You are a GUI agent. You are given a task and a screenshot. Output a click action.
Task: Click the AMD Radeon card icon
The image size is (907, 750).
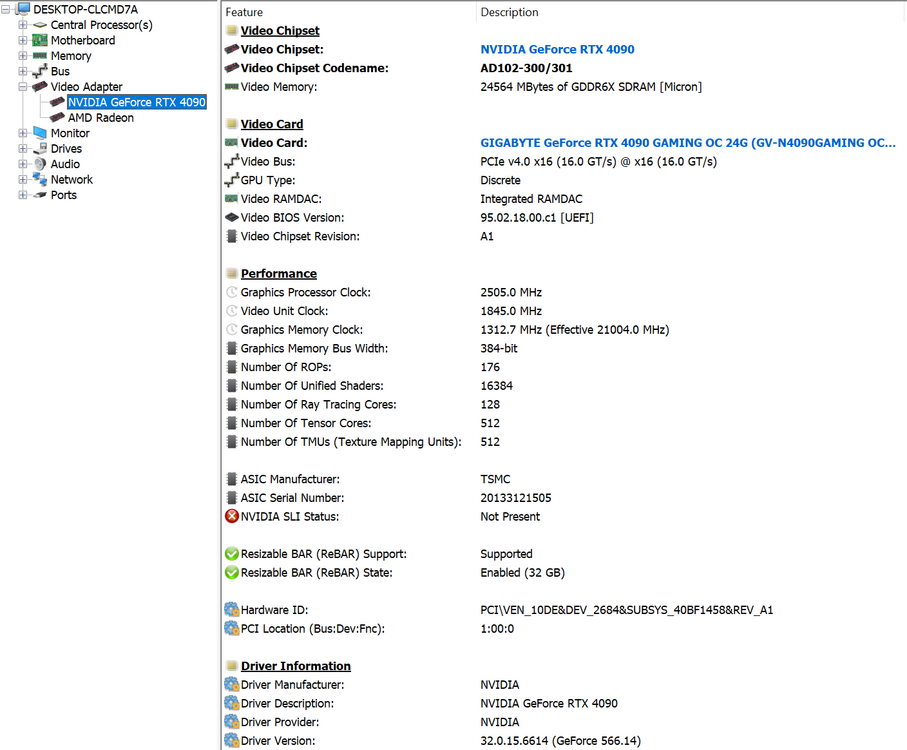(57, 117)
